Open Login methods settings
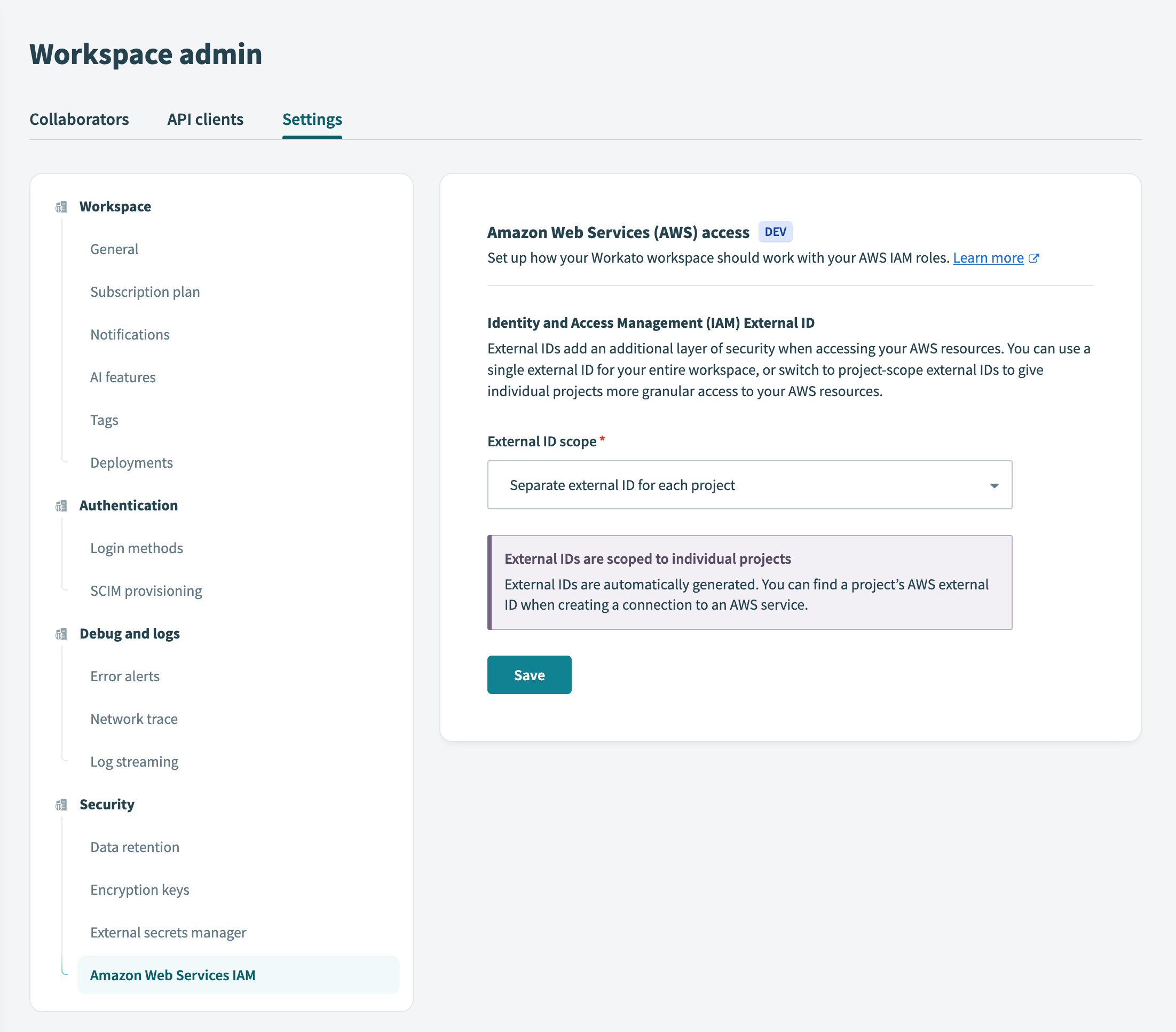This screenshot has height=1032, width=1176. pyautogui.click(x=136, y=548)
